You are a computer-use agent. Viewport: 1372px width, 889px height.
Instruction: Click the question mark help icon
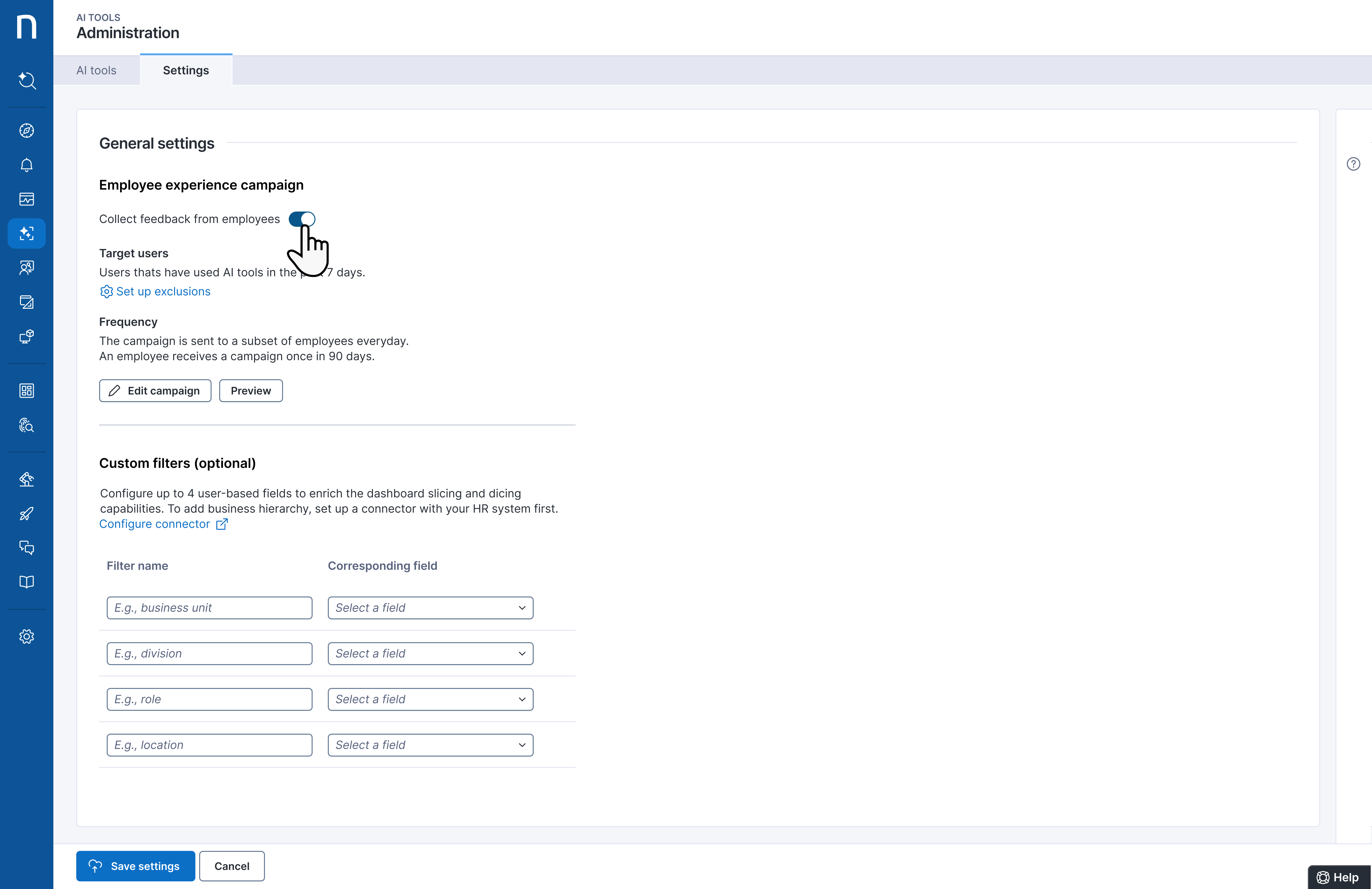(x=1353, y=164)
